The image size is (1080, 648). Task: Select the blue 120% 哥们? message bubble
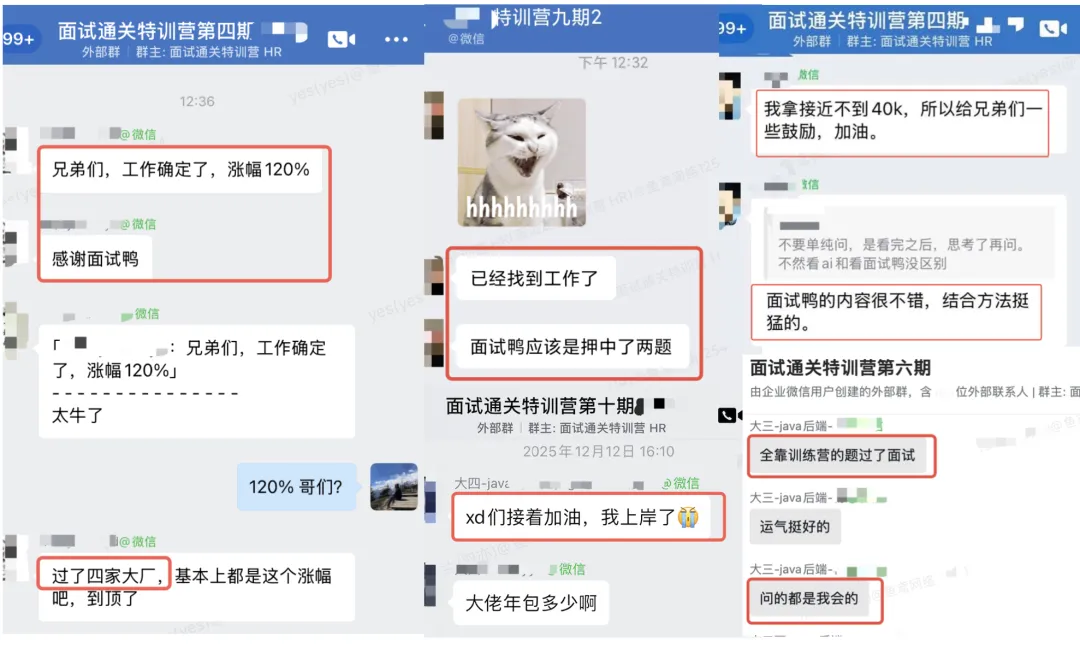click(296, 487)
